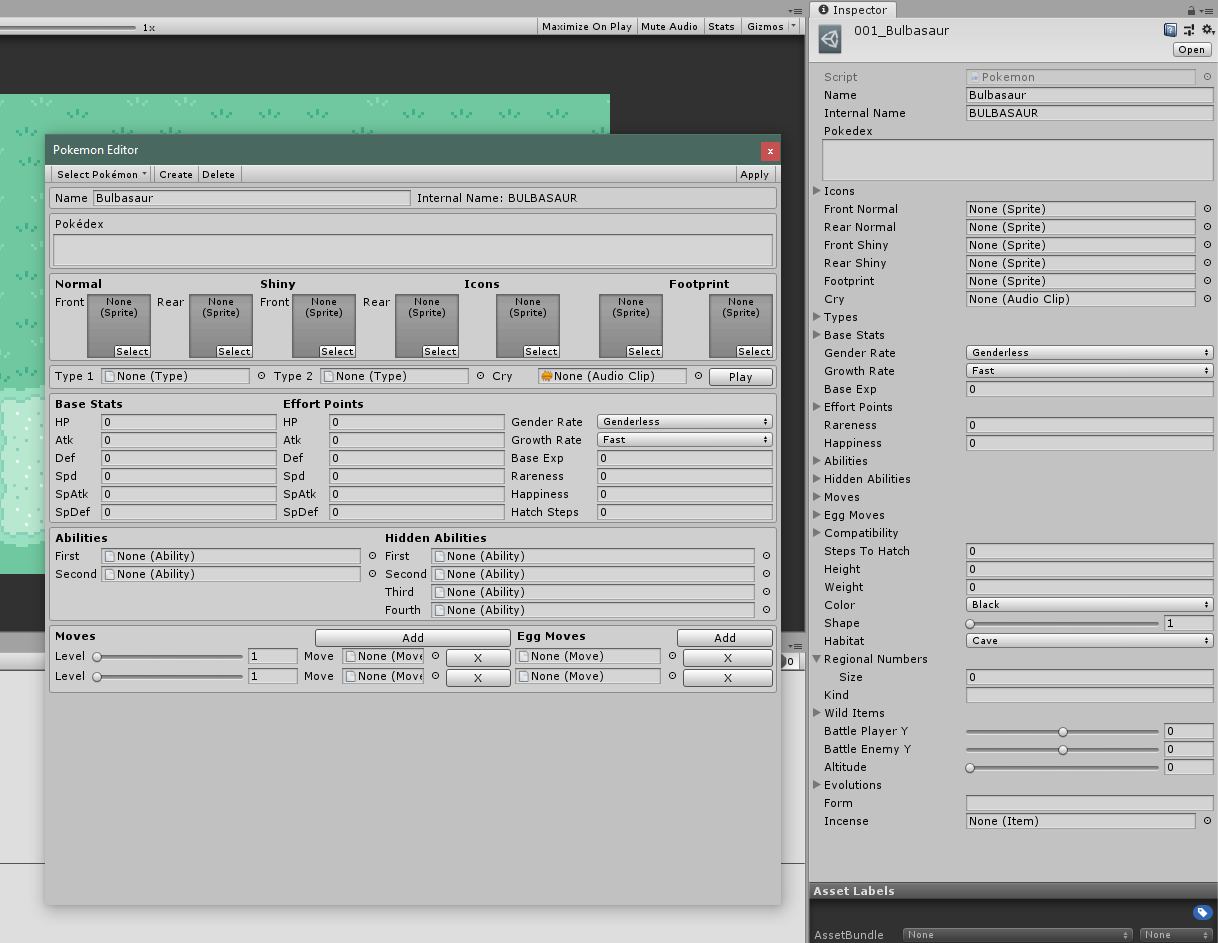Viewport: 1218px width, 943px height.
Task: Toggle Maximize On Play
Action: [x=586, y=27]
